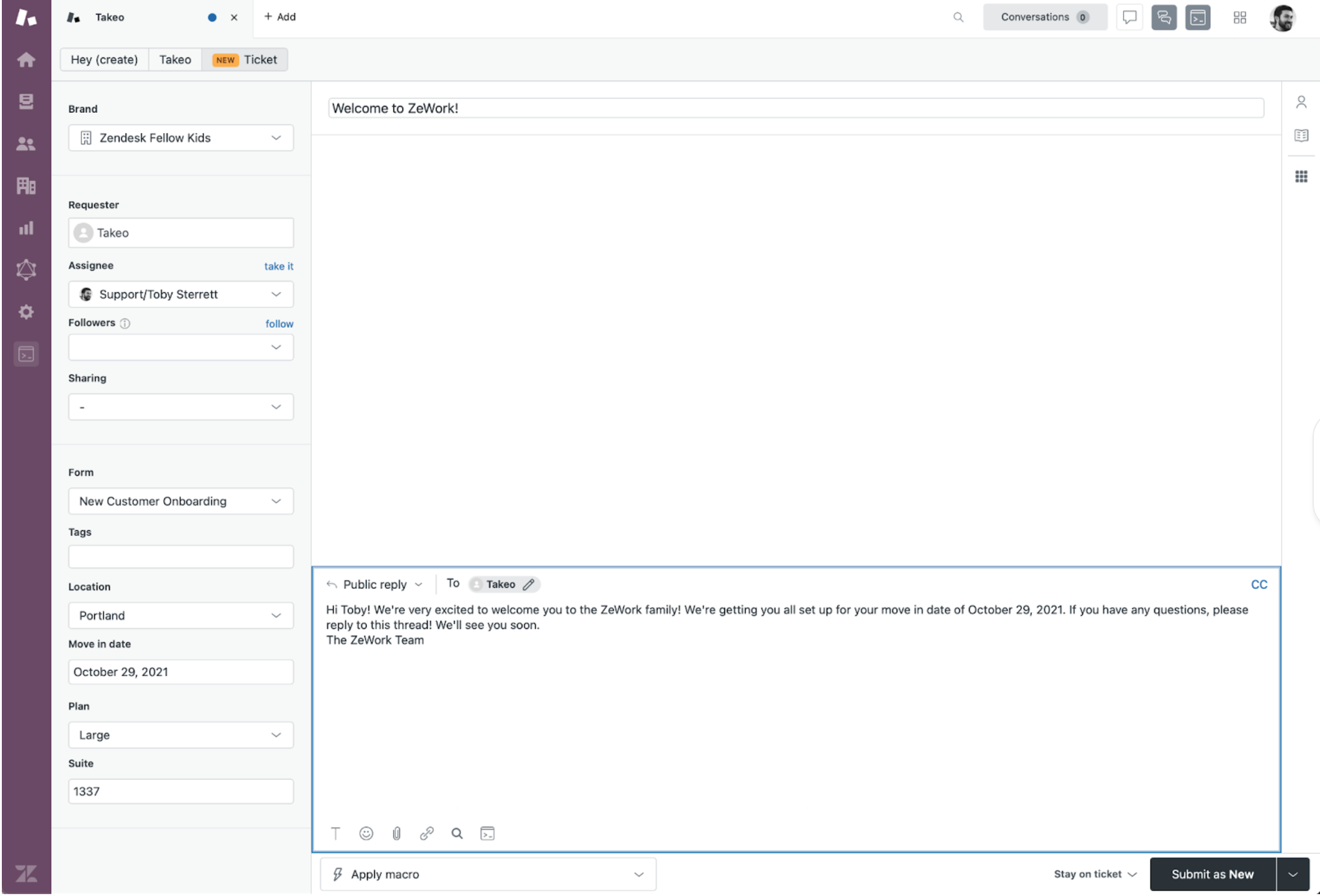Open the Brand dropdown showing Zendesk Fellow Kids
The image size is (1320, 896).
(180, 138)
